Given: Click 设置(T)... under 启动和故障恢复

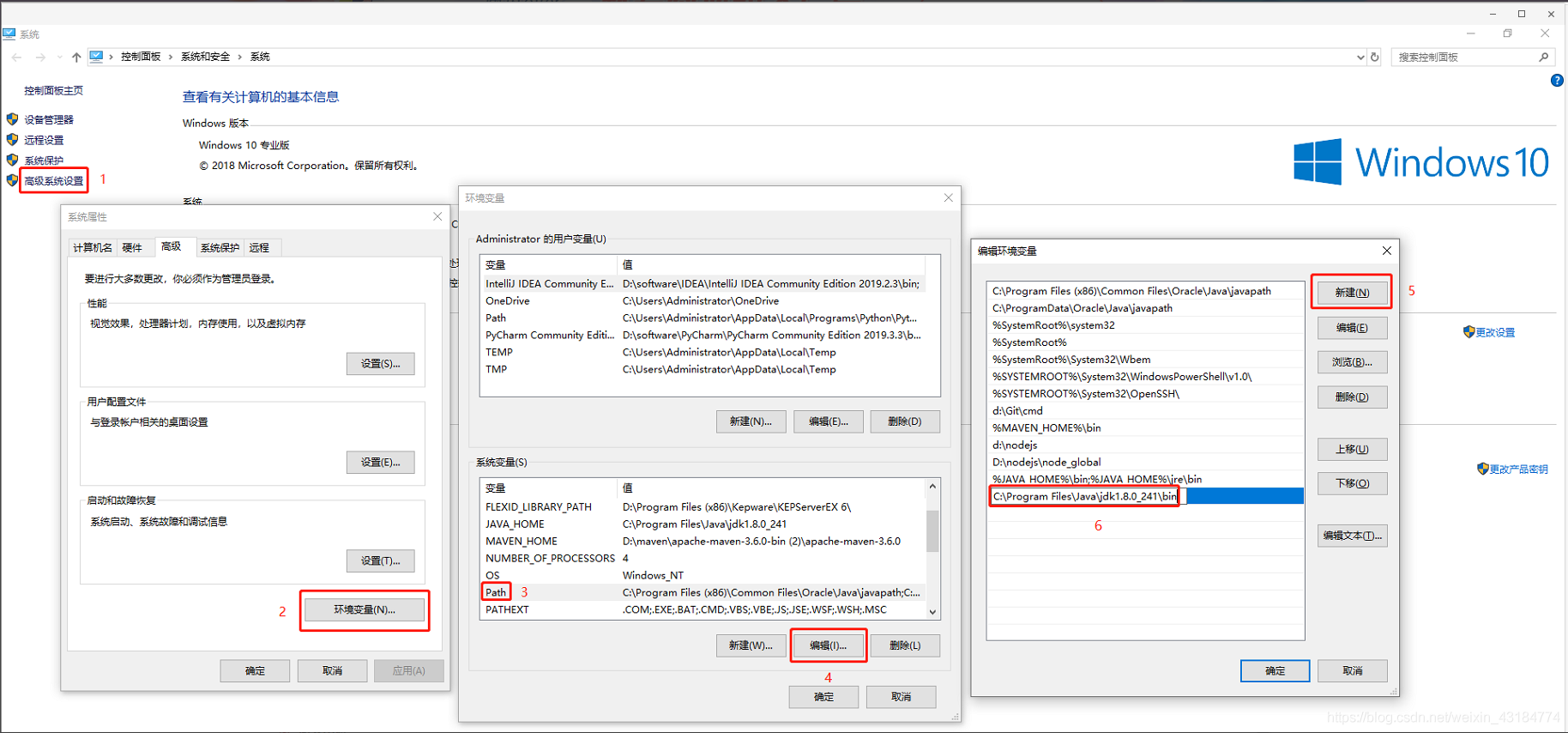Looking at the screenshot, I should click(x=380, y=561).
